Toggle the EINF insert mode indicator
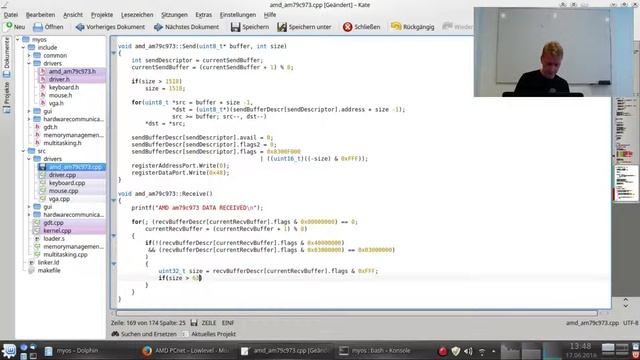The height and width of the screenshot is (360, 640). [x=228, y=323]
